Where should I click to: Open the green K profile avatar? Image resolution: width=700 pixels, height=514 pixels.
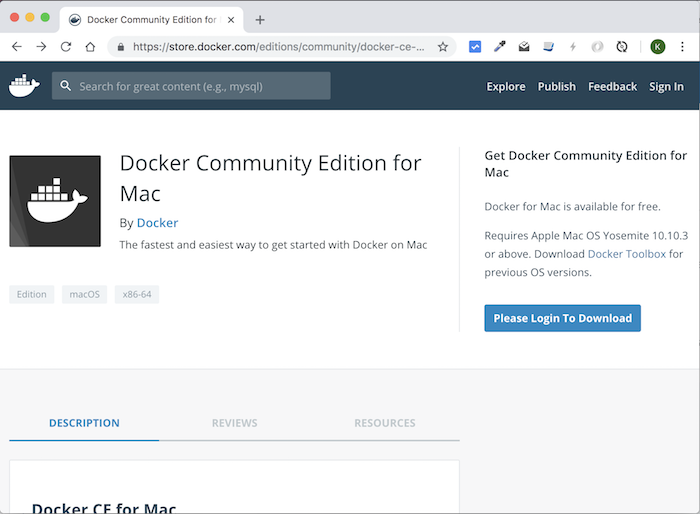tap(658, 46)
